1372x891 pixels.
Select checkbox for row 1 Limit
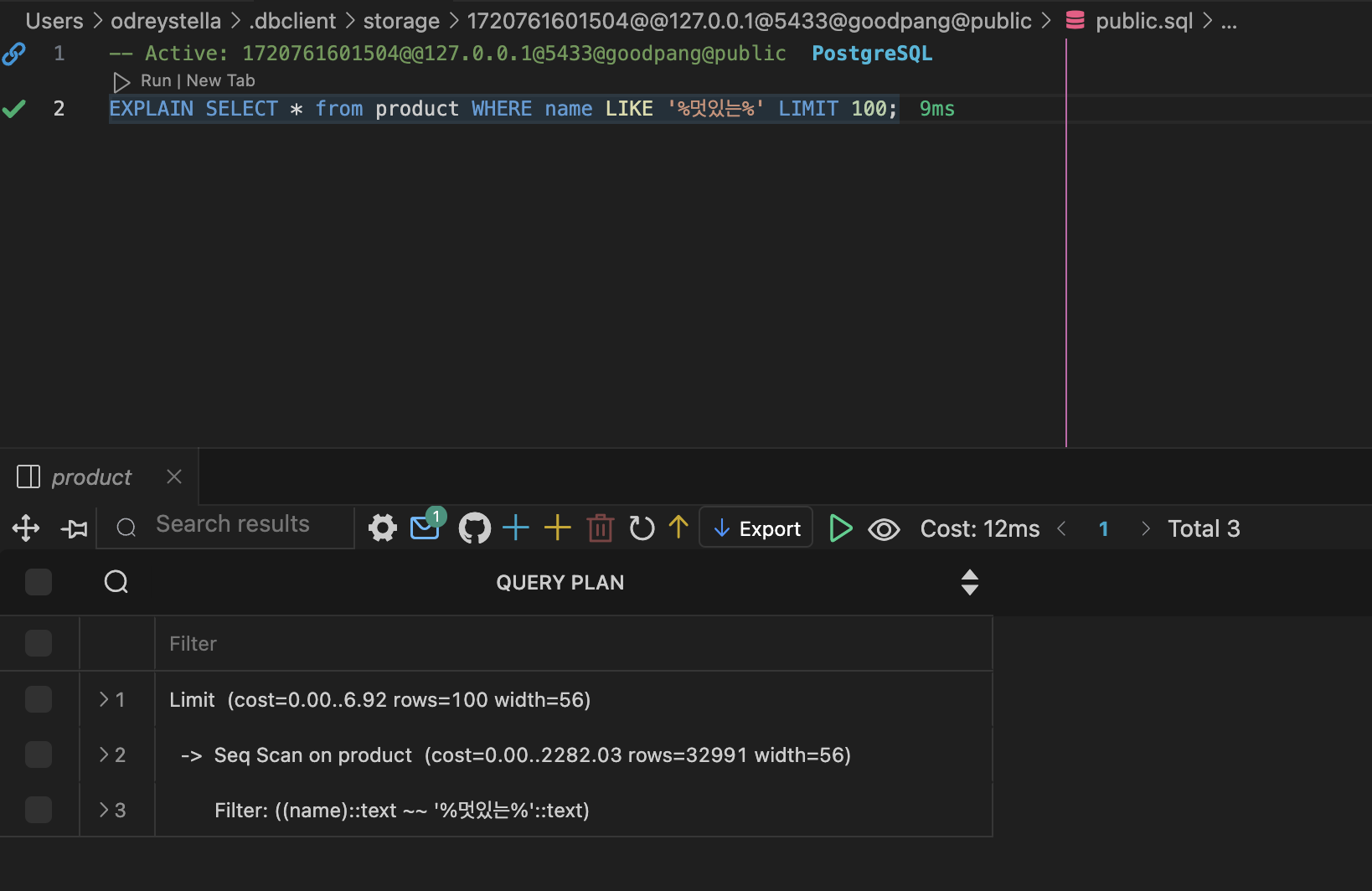(39, 699)
